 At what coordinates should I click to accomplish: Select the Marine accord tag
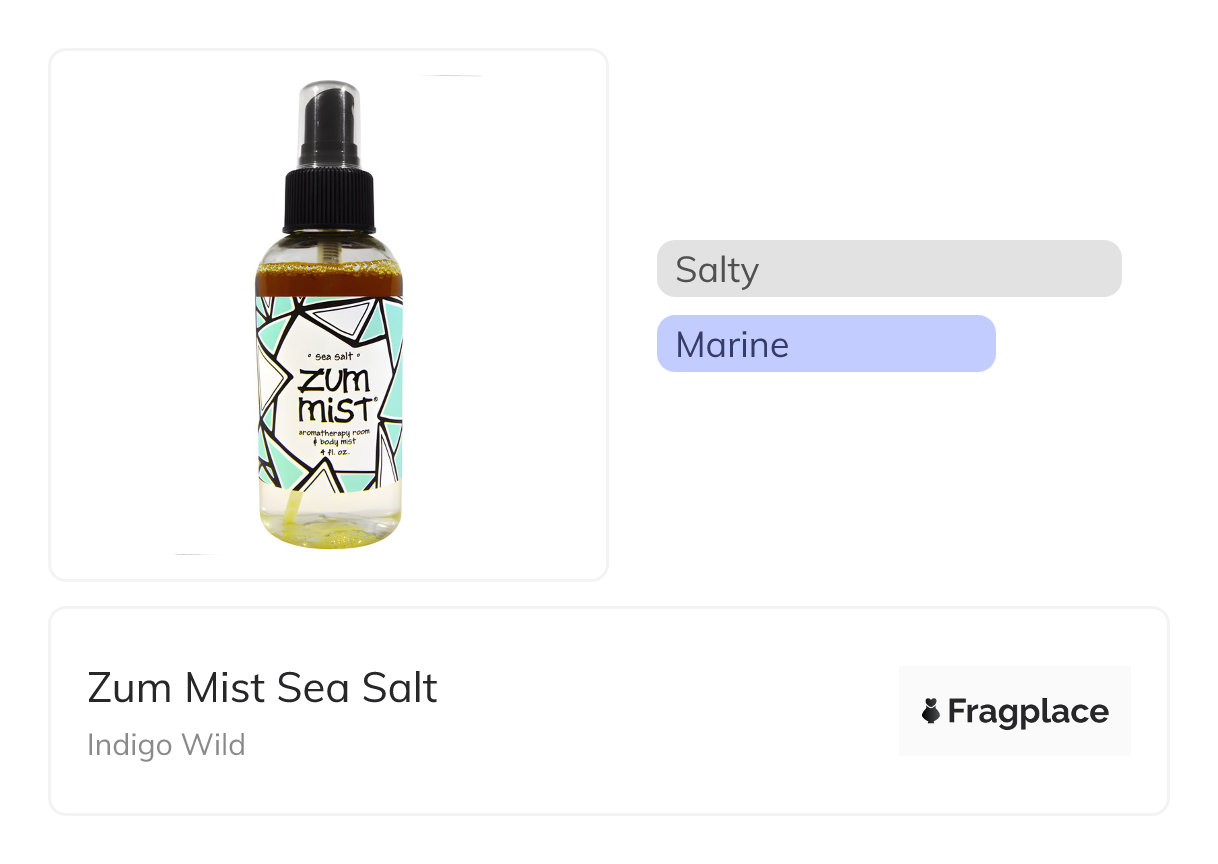pyautogui.click(x=732, y=345)
